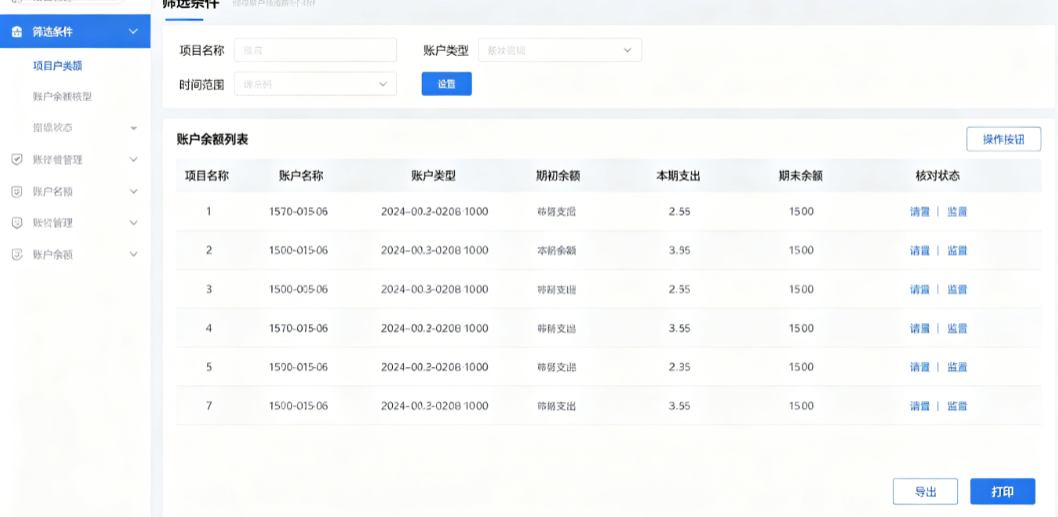
Task: Click the account cell 1500-005-06
Action: [298, 290]
